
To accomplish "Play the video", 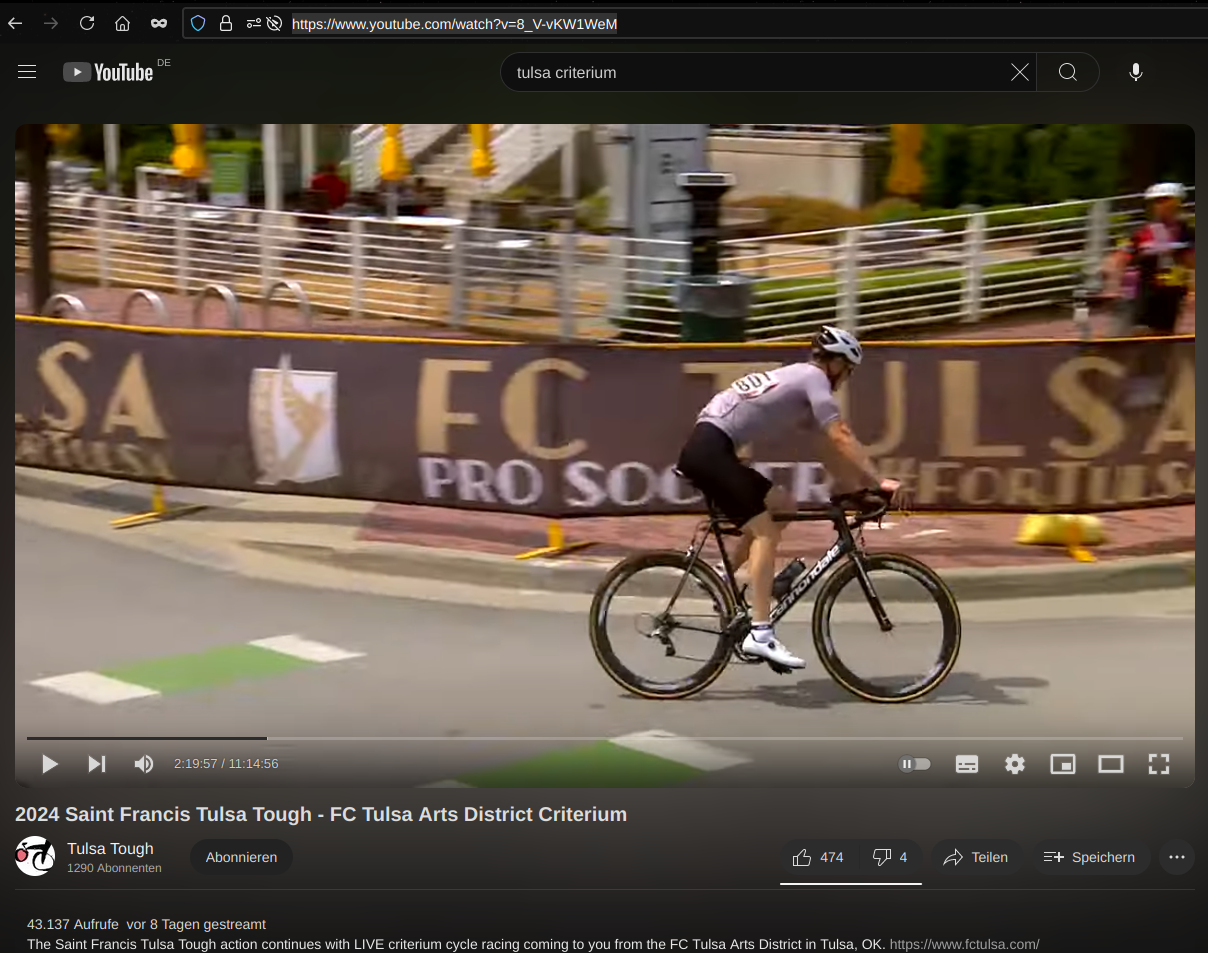I will tap(49, 764).
